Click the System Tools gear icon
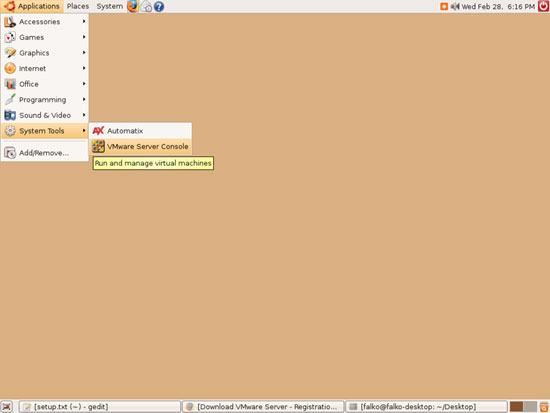The width and height of the screenshot is (550, 413). tap(10, 131)
